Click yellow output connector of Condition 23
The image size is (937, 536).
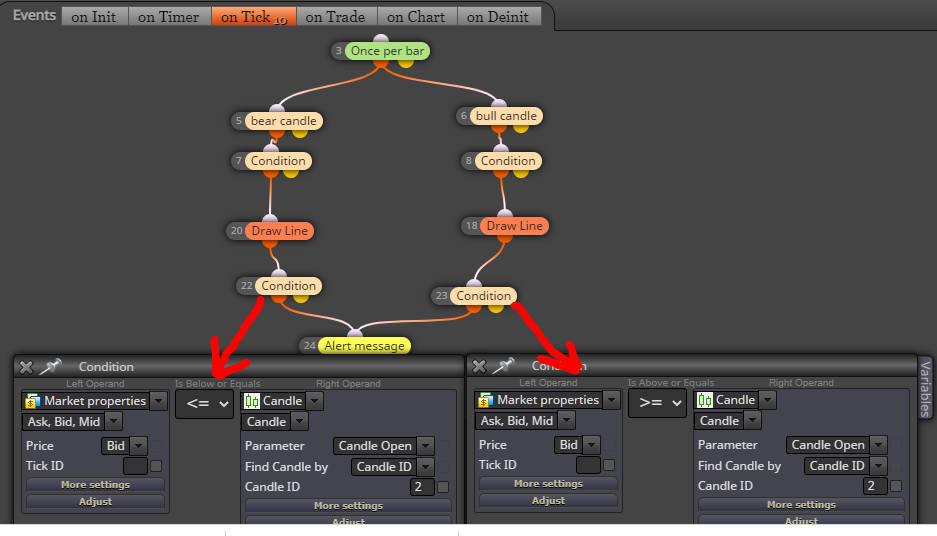point(496,307)
